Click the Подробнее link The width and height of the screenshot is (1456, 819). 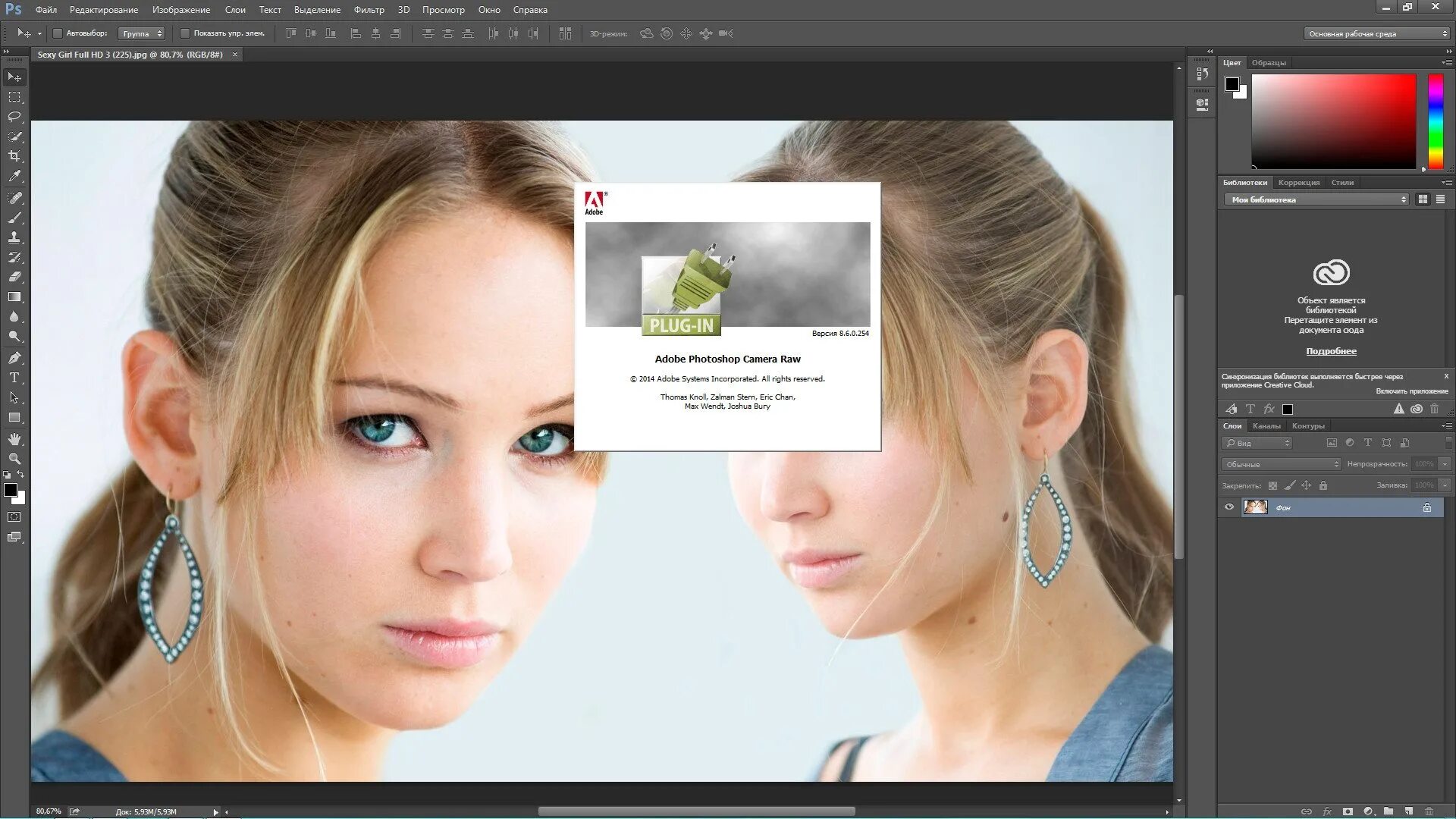(x=1331, y=351)
